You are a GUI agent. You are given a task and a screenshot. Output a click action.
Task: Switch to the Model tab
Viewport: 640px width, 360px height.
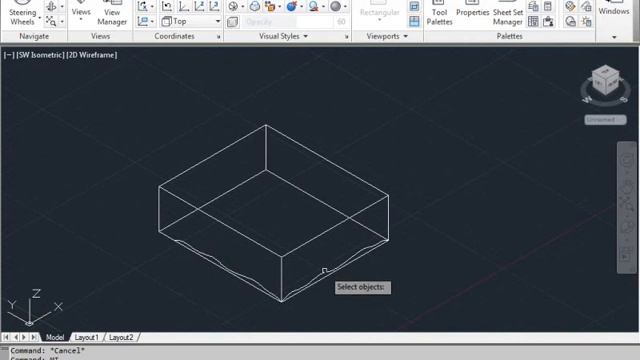coord(55,337)
